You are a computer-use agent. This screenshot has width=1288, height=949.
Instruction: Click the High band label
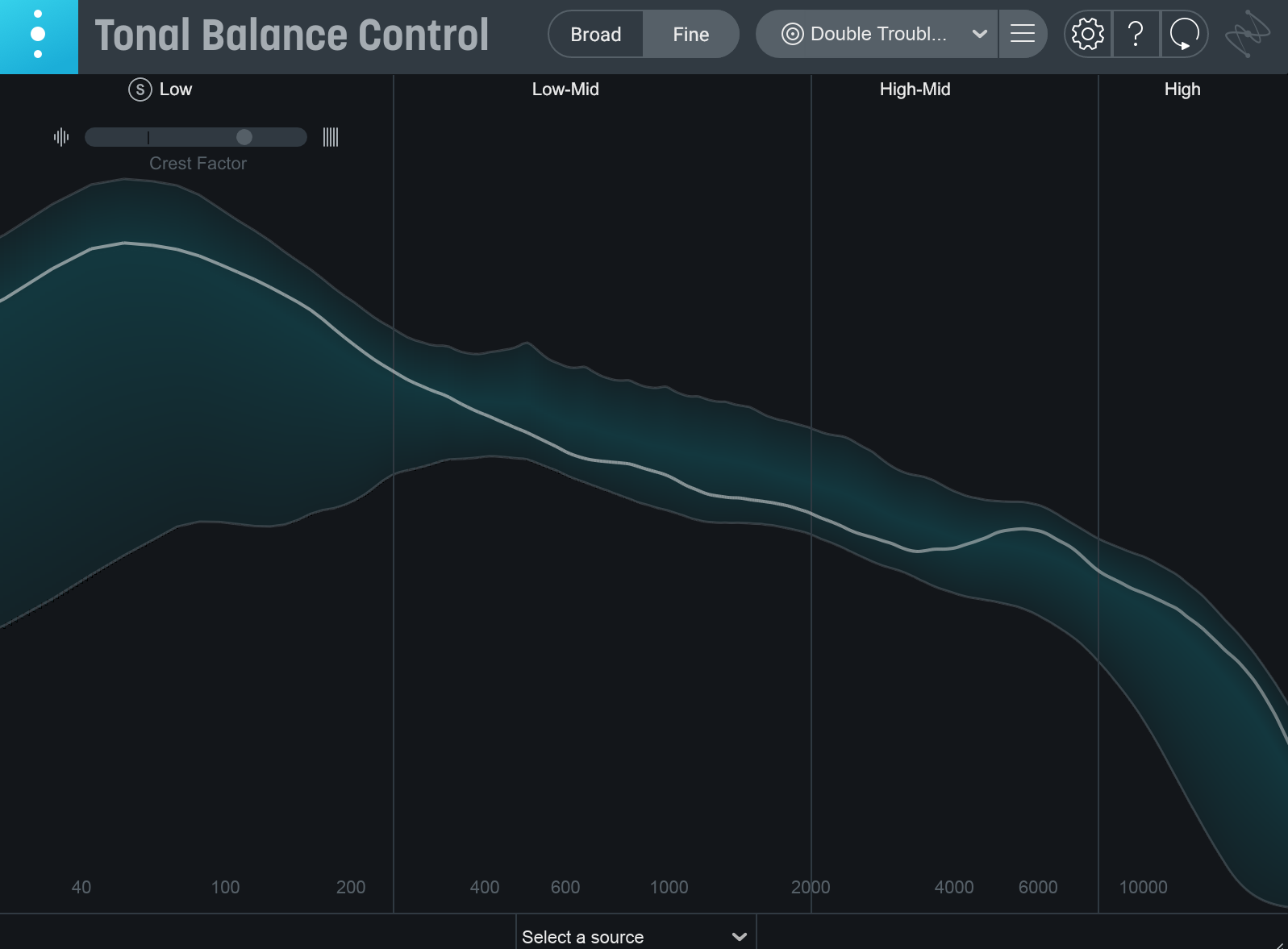1182,89
